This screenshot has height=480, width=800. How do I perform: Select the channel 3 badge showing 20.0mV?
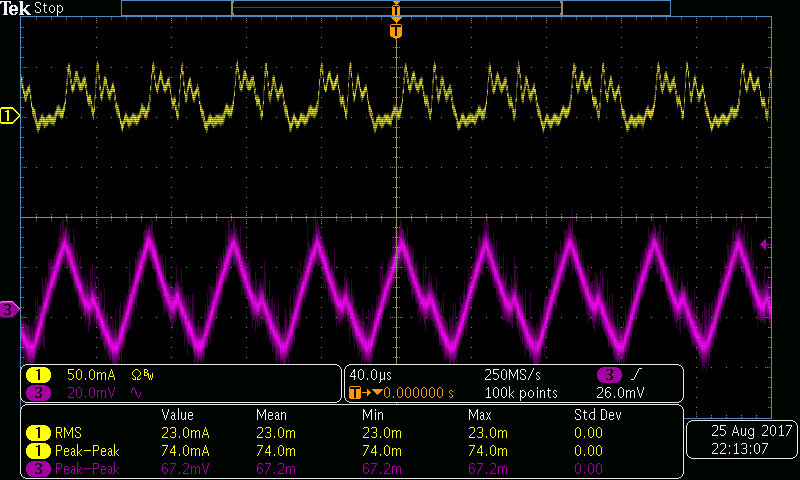(x=38, y=393)
